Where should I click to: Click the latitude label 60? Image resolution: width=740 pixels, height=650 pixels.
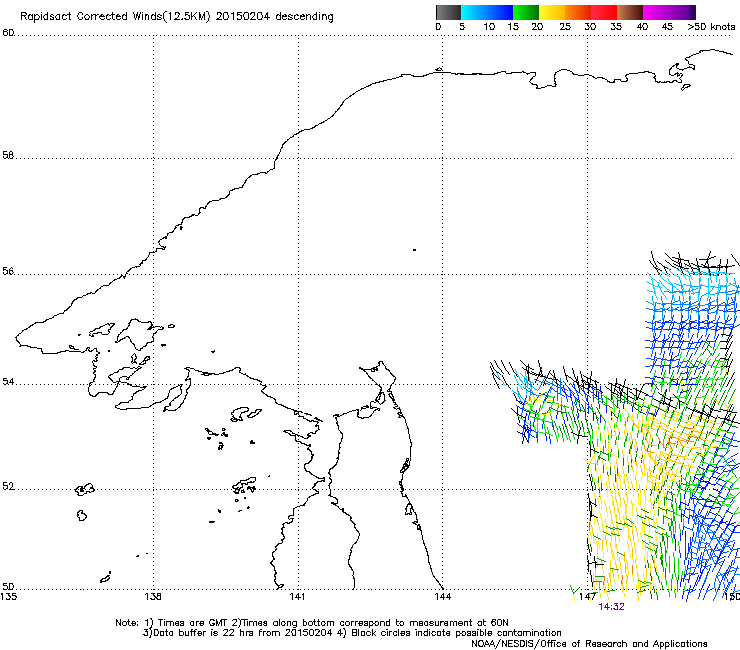(x=8, y=33)
